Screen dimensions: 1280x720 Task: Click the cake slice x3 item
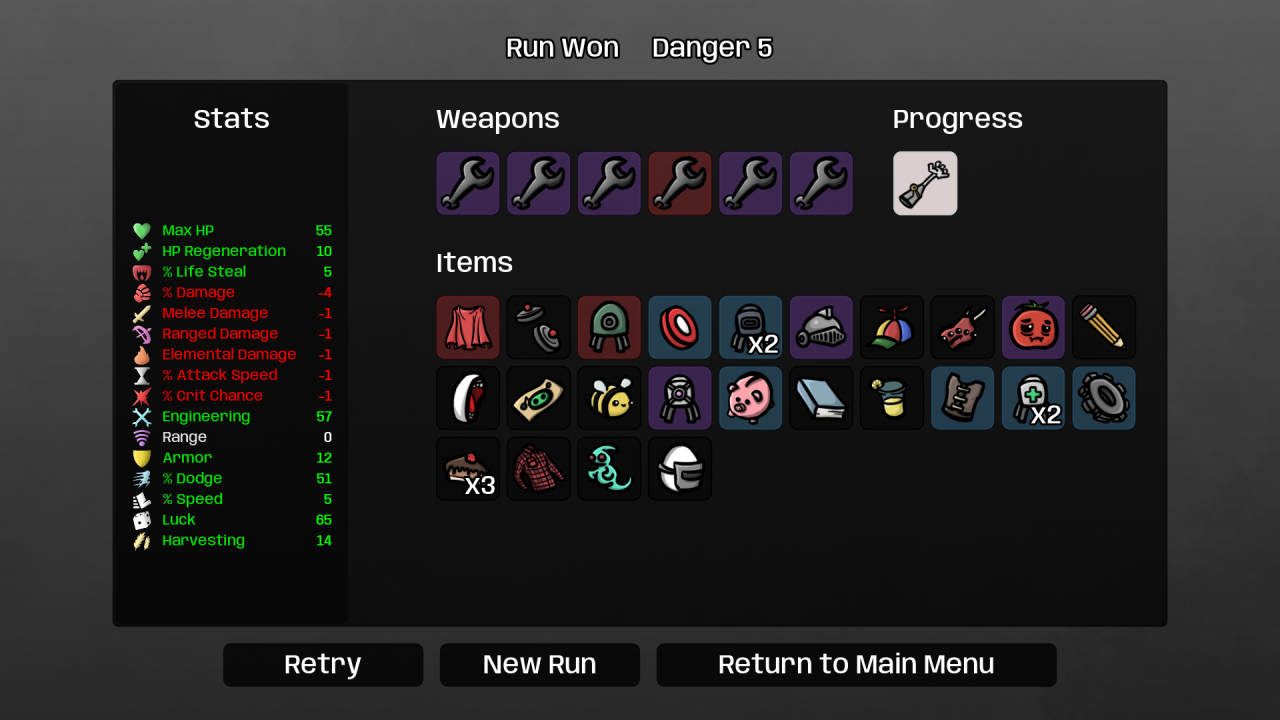(468, 468)
